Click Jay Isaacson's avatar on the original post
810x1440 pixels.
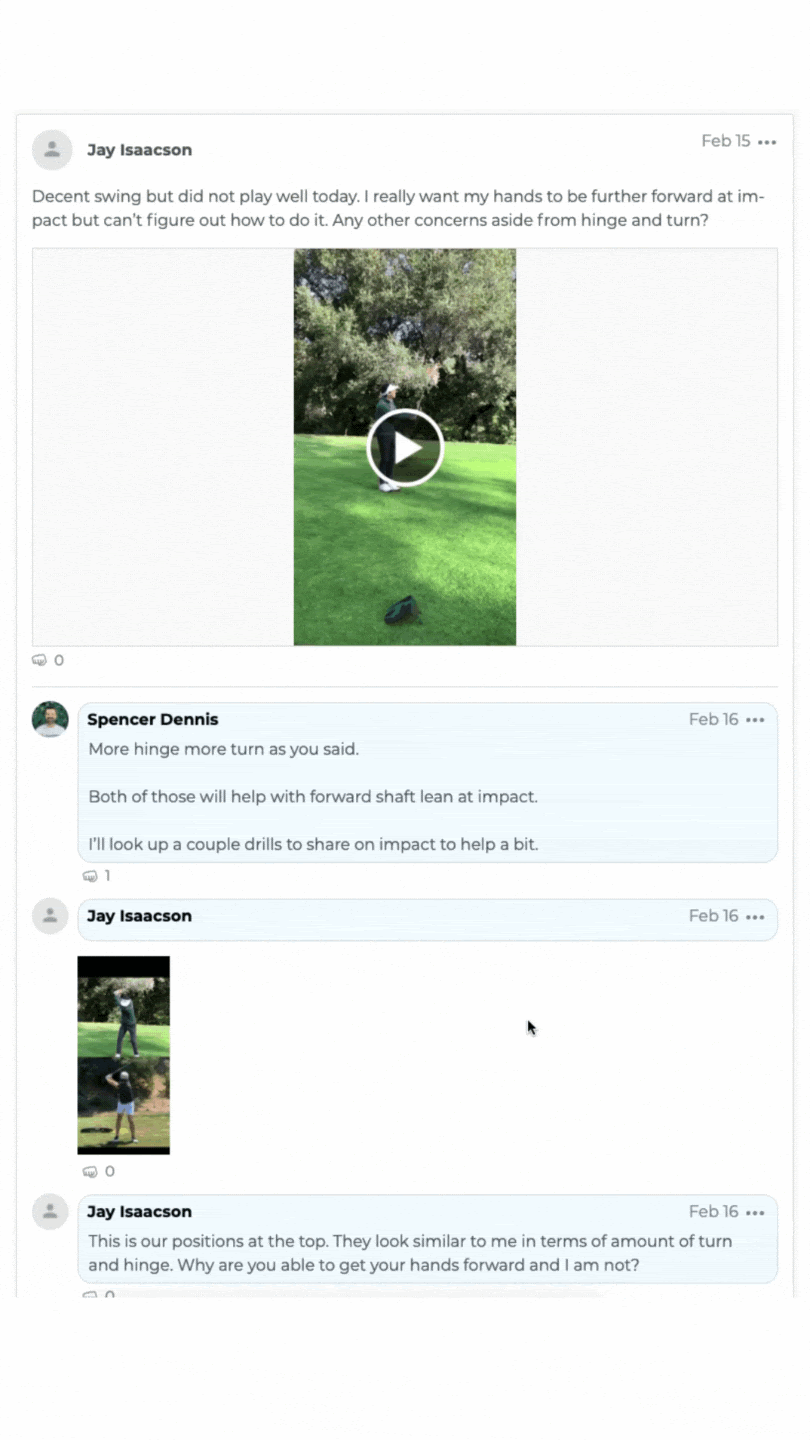[x=52, y=149]
